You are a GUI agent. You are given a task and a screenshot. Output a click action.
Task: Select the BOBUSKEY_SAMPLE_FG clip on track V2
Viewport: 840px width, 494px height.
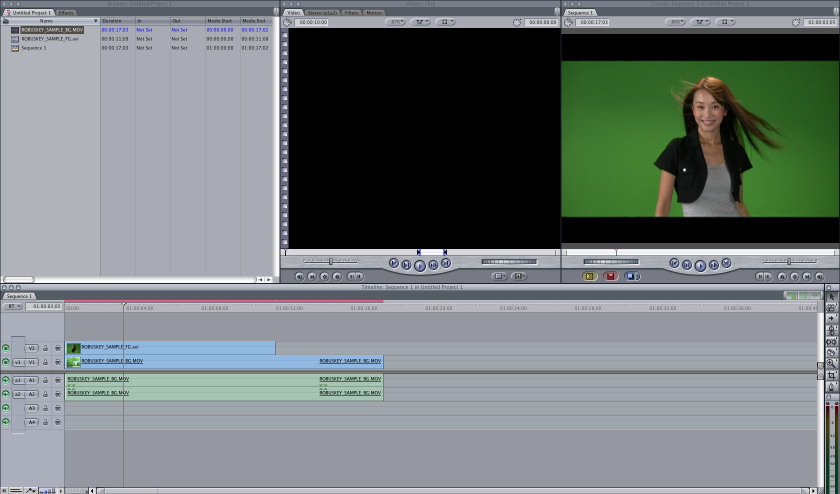[170, 348]
